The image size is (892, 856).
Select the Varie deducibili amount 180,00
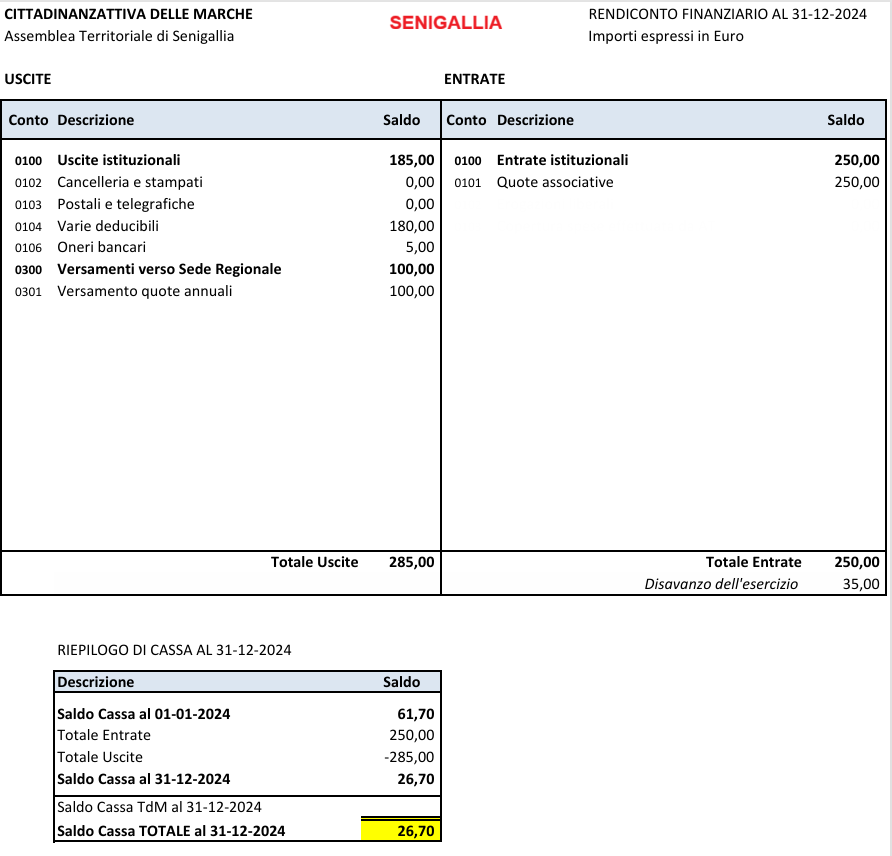tap(411, 226)
